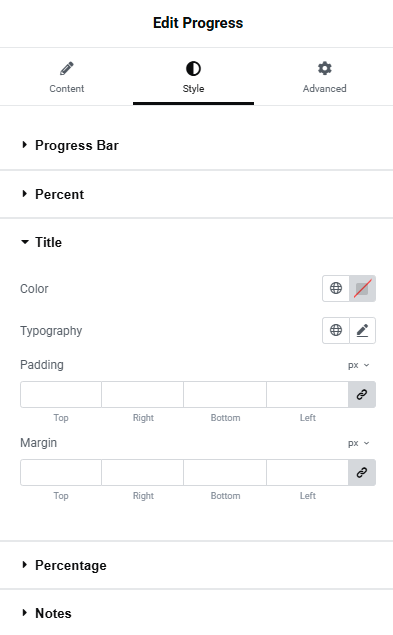This screenshot has height=635, width=393.
Task: Switch to the Content tab
Action: coord(67,77)
